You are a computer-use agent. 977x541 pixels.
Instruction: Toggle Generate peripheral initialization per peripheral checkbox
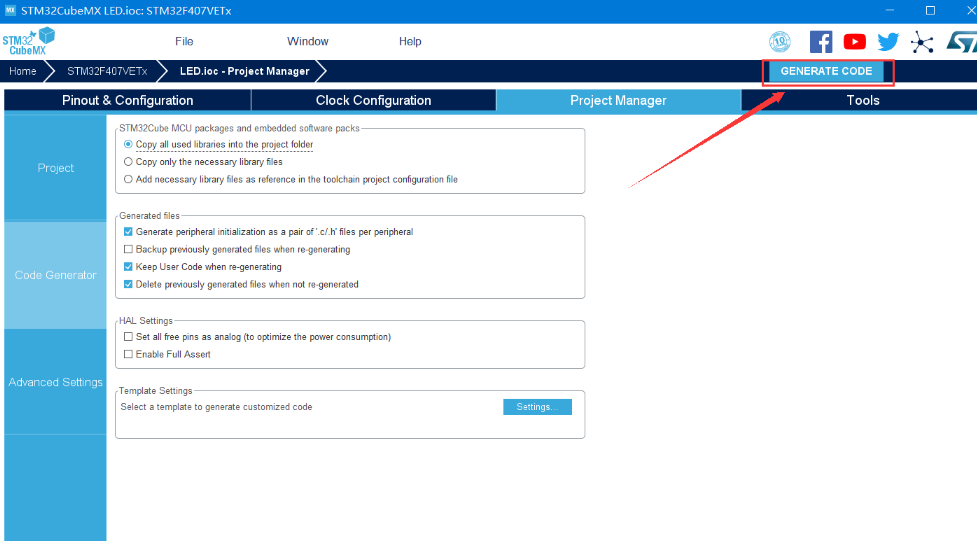click(128, 231)
